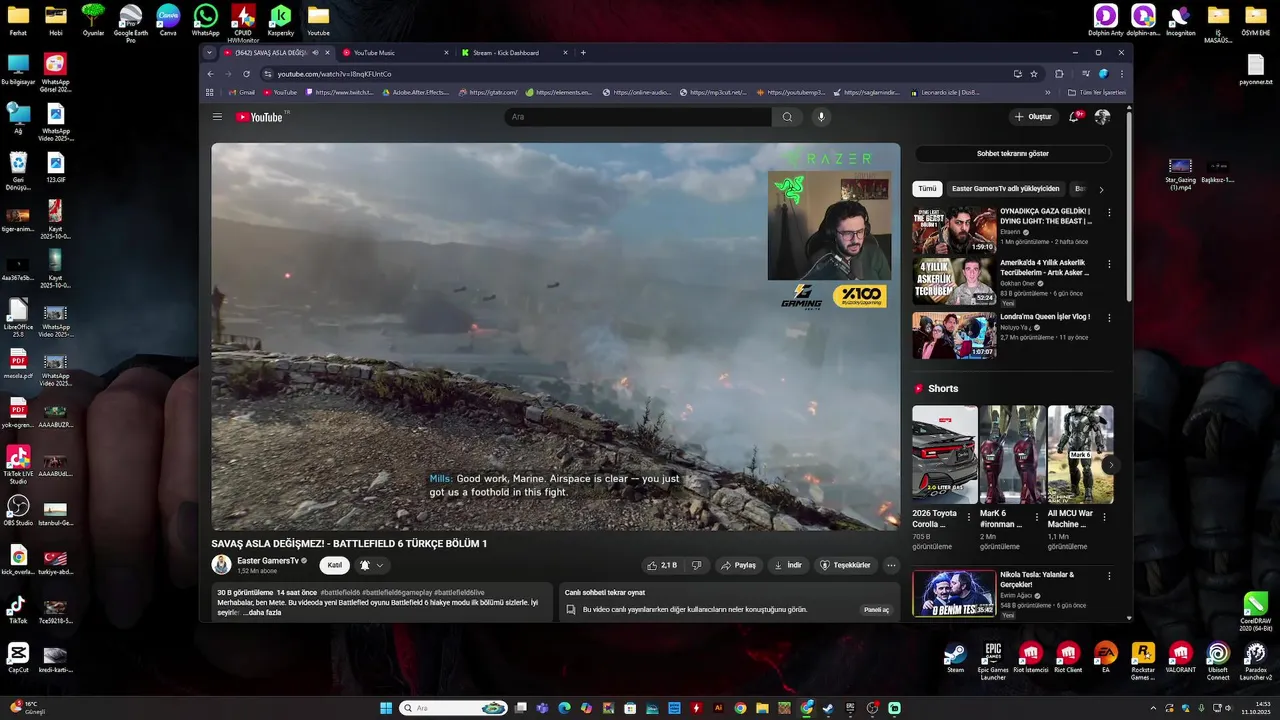Click the #battlefield6gameplay hashtag
Viewport: 1280px width, 720px height.
coord(397,592)
